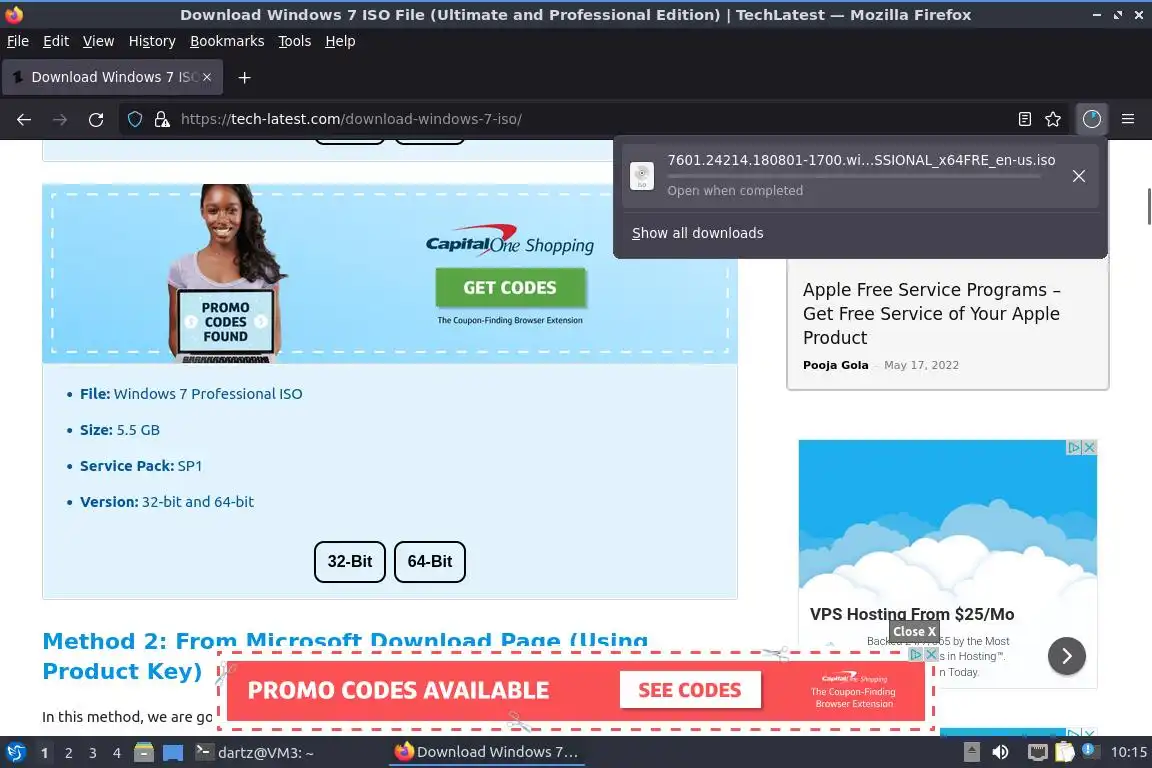Switch to workspace 3
Image resolution: width=1152 pixels, height=768 pixels.
93,753
